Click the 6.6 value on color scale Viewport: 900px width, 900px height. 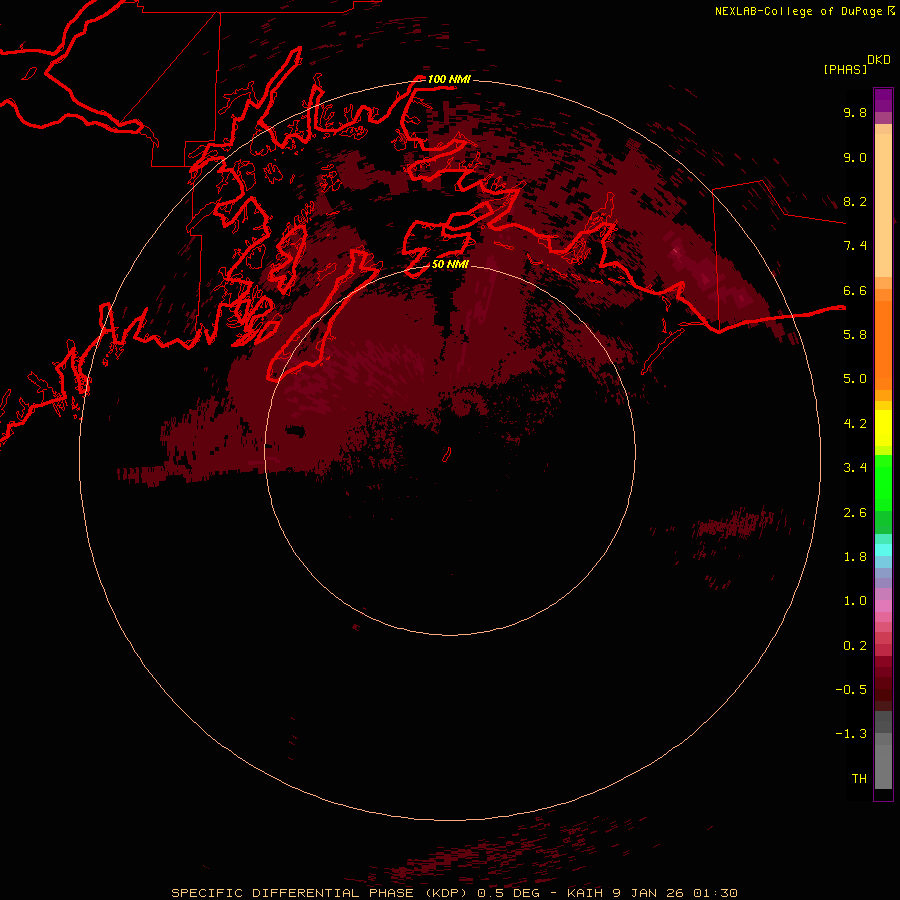pos(855,290)
